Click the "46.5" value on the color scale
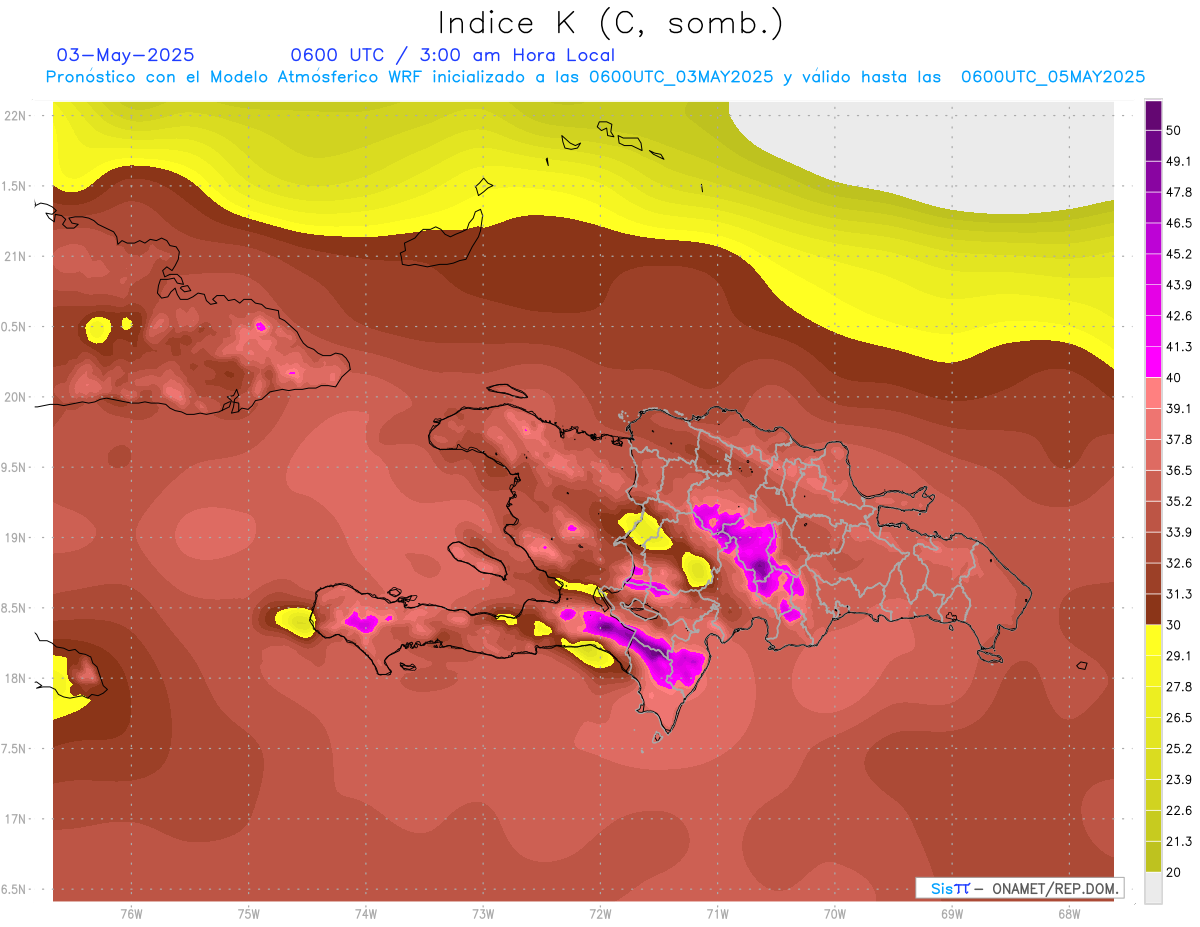 point(1180,223)
